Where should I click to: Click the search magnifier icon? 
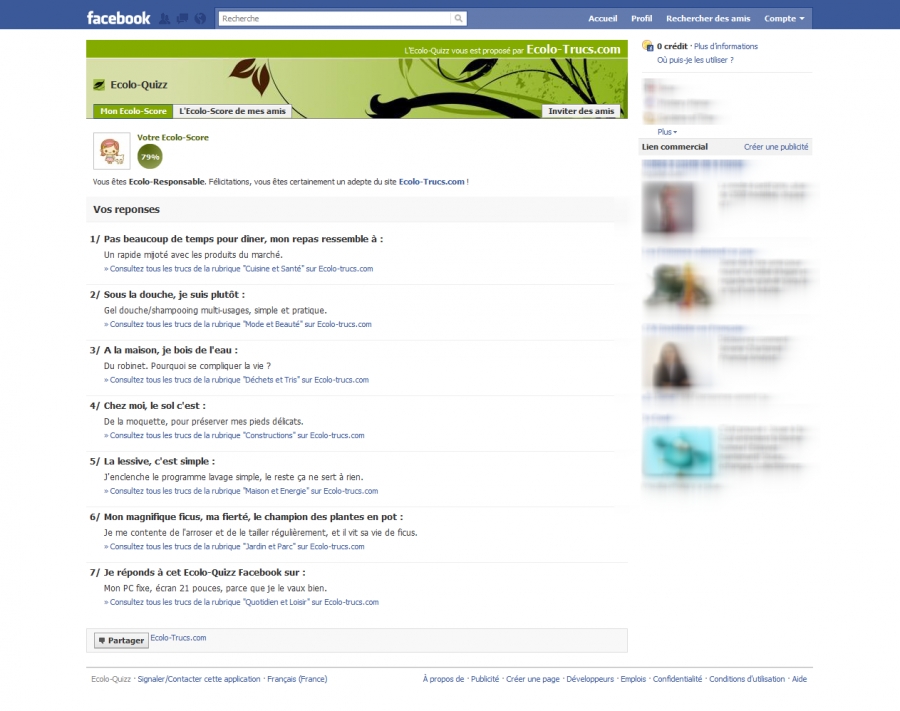(459, 18)
